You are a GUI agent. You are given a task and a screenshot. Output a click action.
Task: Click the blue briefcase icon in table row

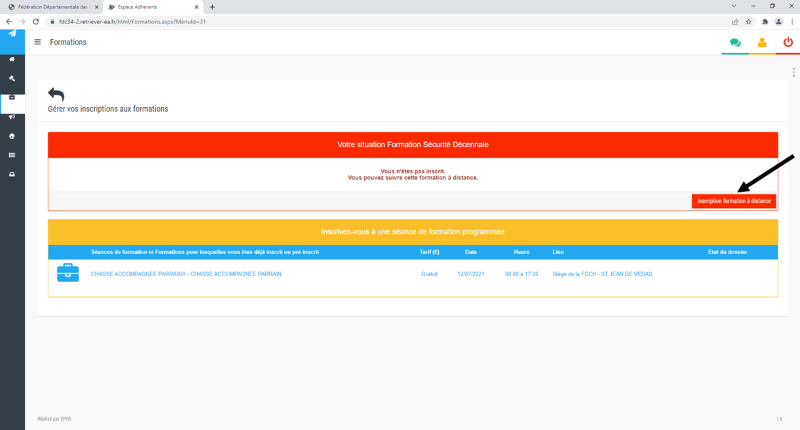[x=67, y=273]
